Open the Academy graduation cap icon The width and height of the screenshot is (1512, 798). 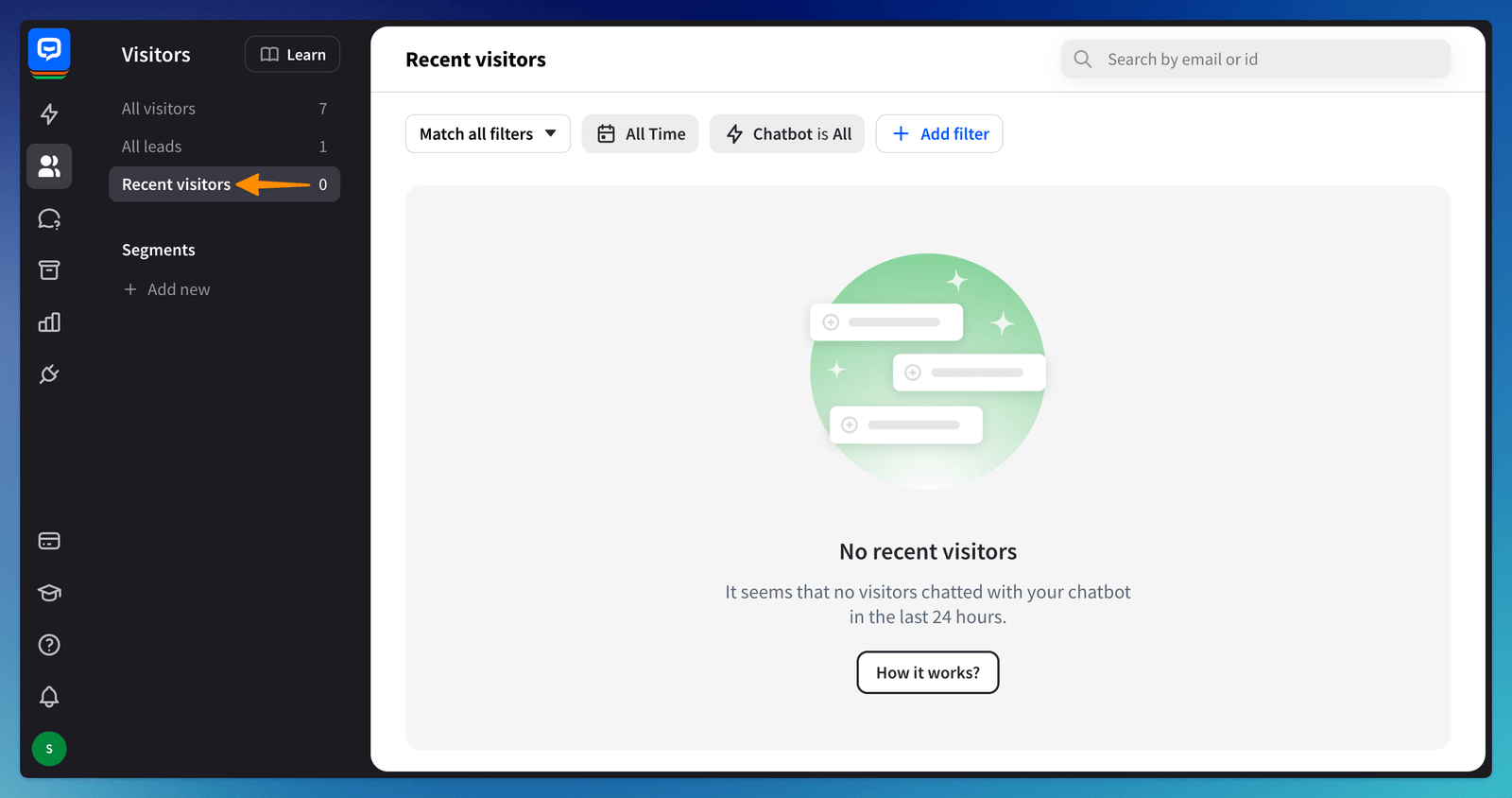49,593
